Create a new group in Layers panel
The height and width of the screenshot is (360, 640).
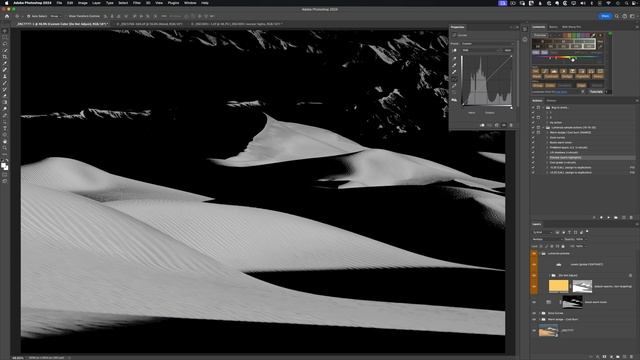point(618,356)
